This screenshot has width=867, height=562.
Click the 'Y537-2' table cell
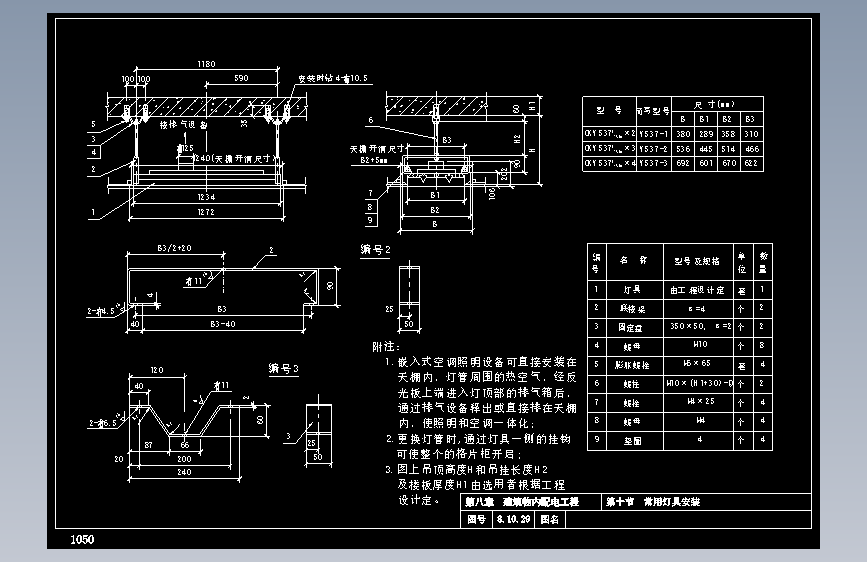(x=654, y=149)
